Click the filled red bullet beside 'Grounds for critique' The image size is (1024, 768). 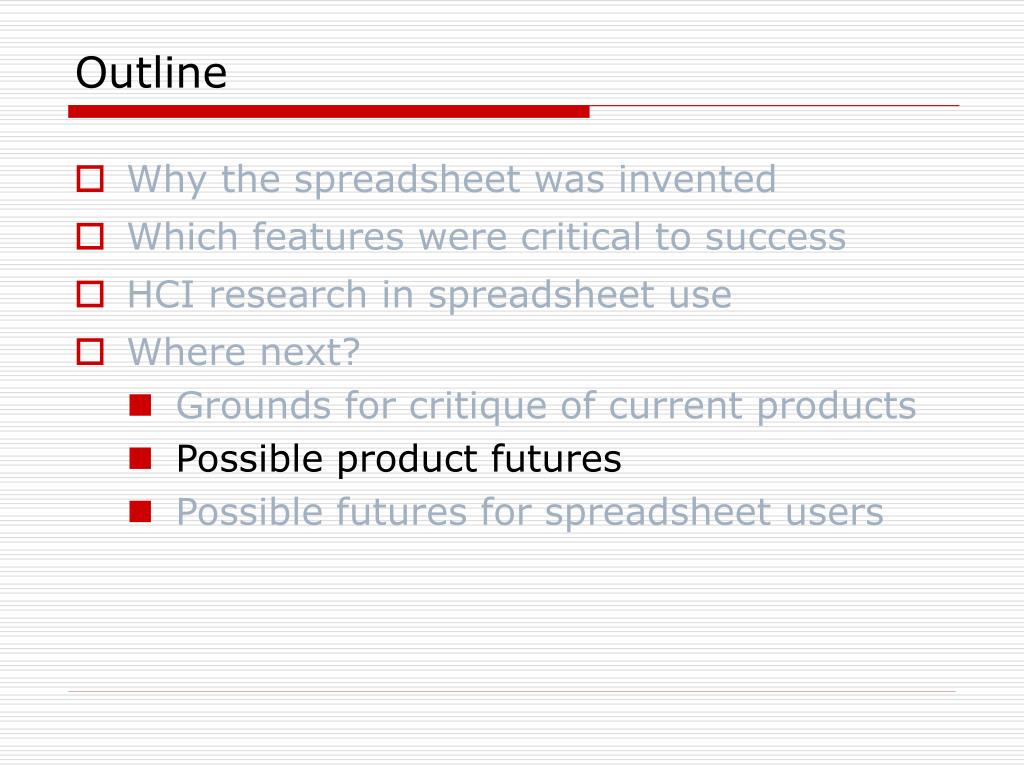click(140, 406)
